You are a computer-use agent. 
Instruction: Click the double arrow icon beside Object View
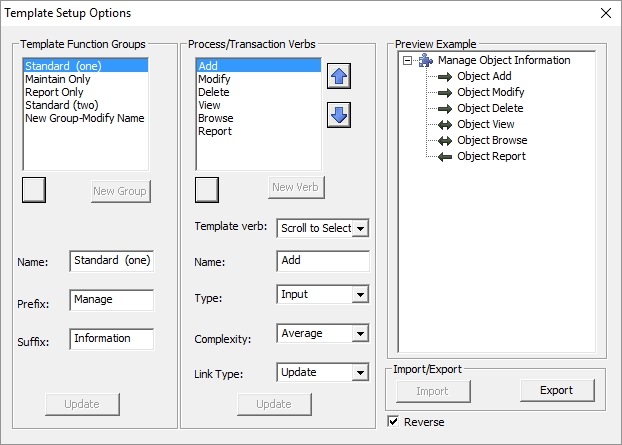click(445, 124)
